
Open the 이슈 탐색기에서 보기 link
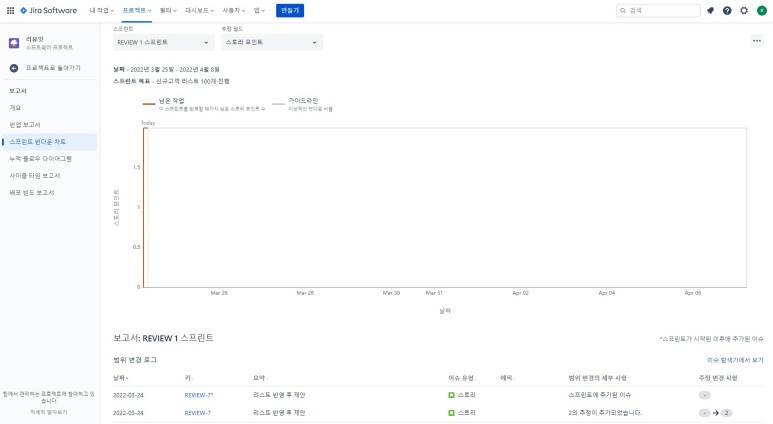(x=735, y=359)
